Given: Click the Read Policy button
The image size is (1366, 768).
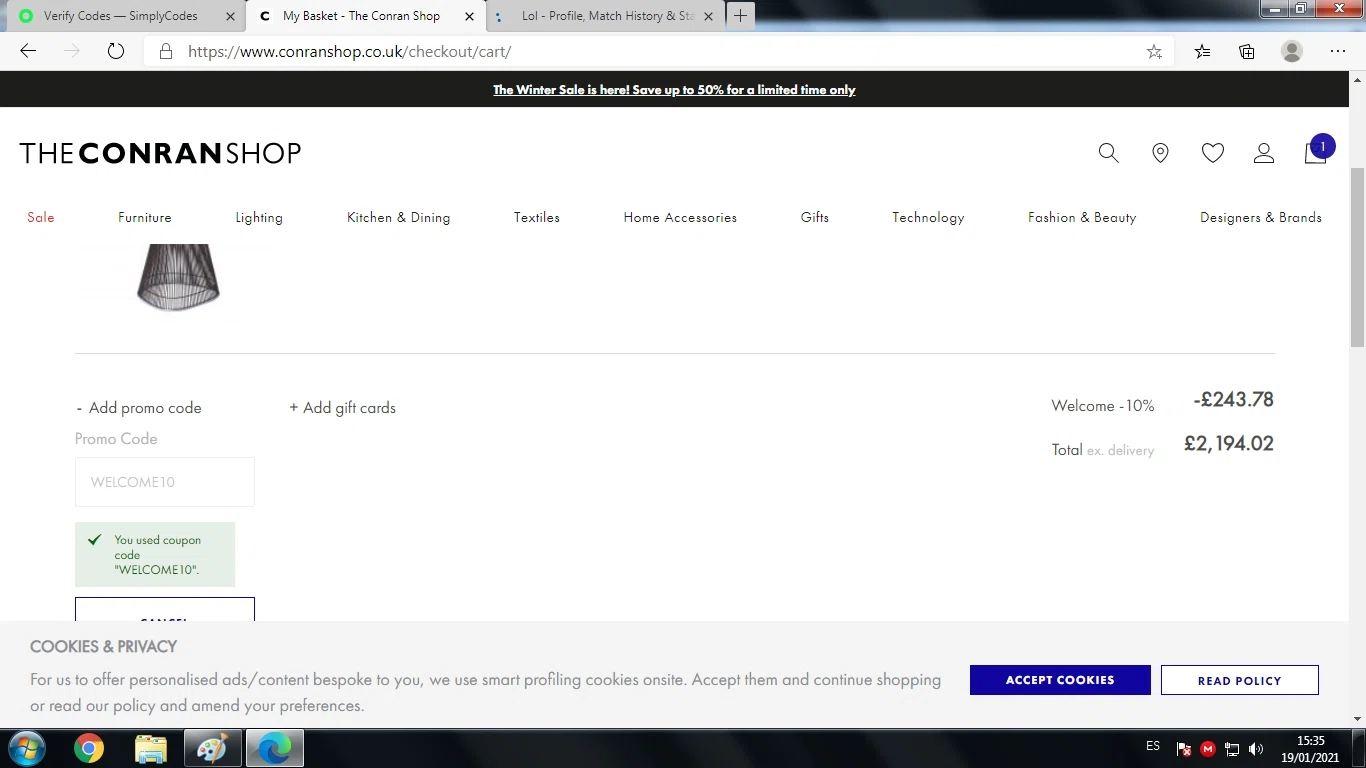Looking at the screenshot, I should coord(1240,680).
